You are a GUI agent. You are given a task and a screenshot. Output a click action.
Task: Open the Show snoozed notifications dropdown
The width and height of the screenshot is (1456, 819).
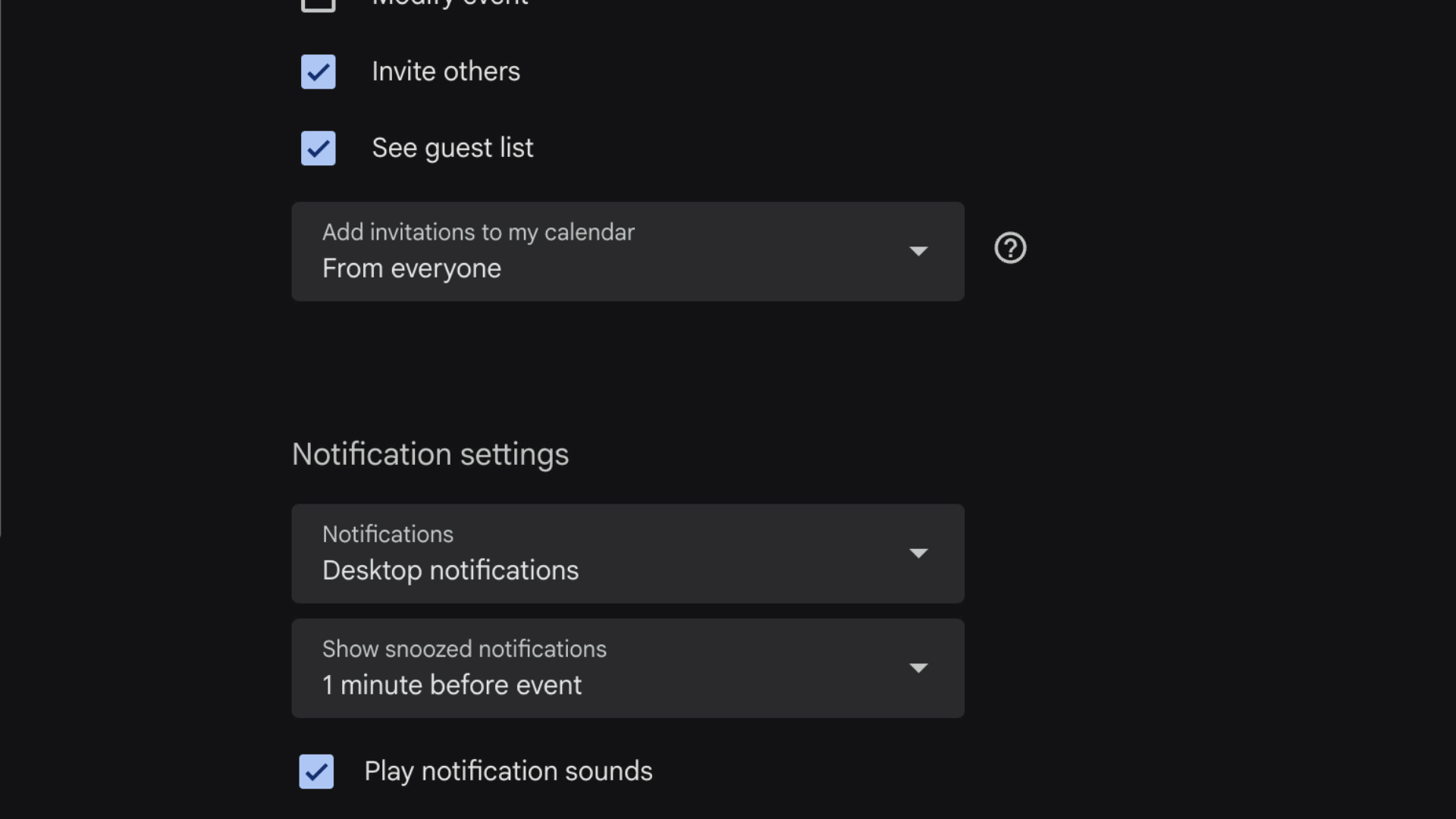click(627, 668)
